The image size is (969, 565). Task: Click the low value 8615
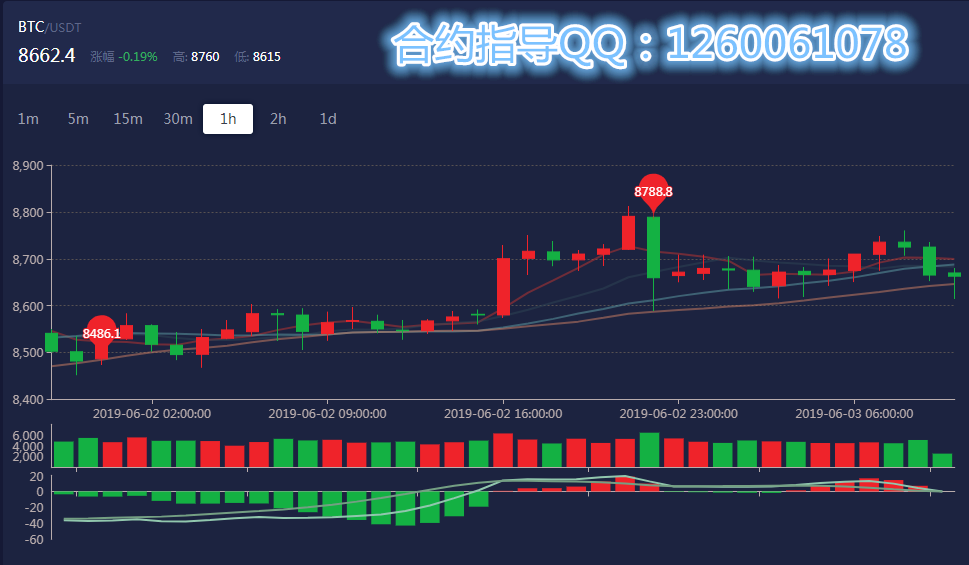[266, 57]
